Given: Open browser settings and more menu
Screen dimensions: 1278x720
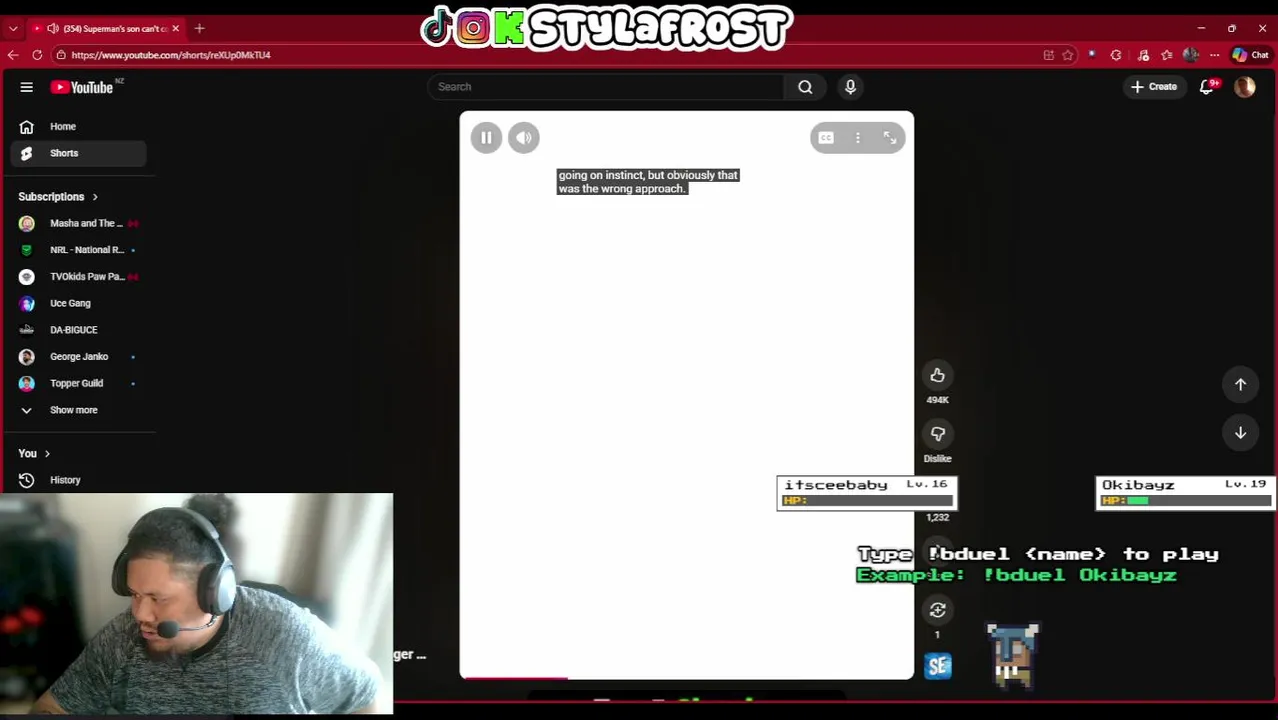Looking at the screenshot, I should click(1214, 55).
